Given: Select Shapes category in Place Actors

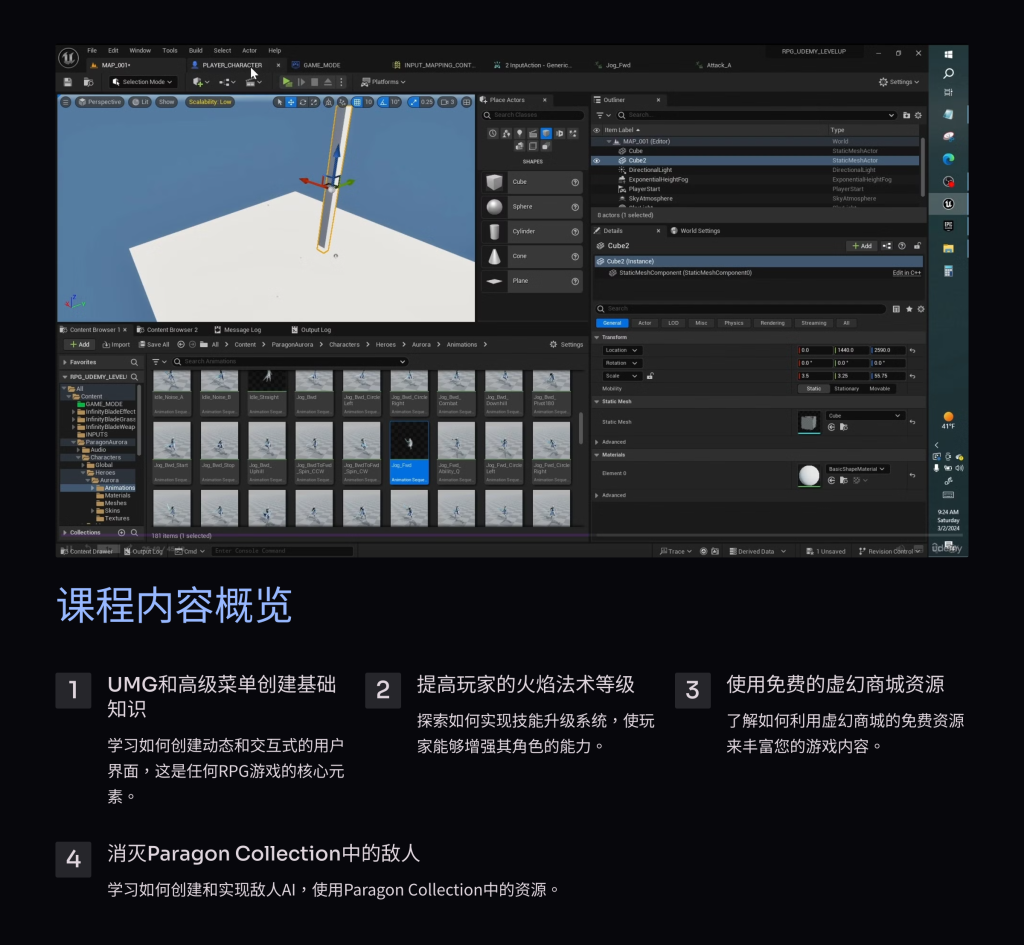Looking at the screenshot, I should [x=546, y=133].
